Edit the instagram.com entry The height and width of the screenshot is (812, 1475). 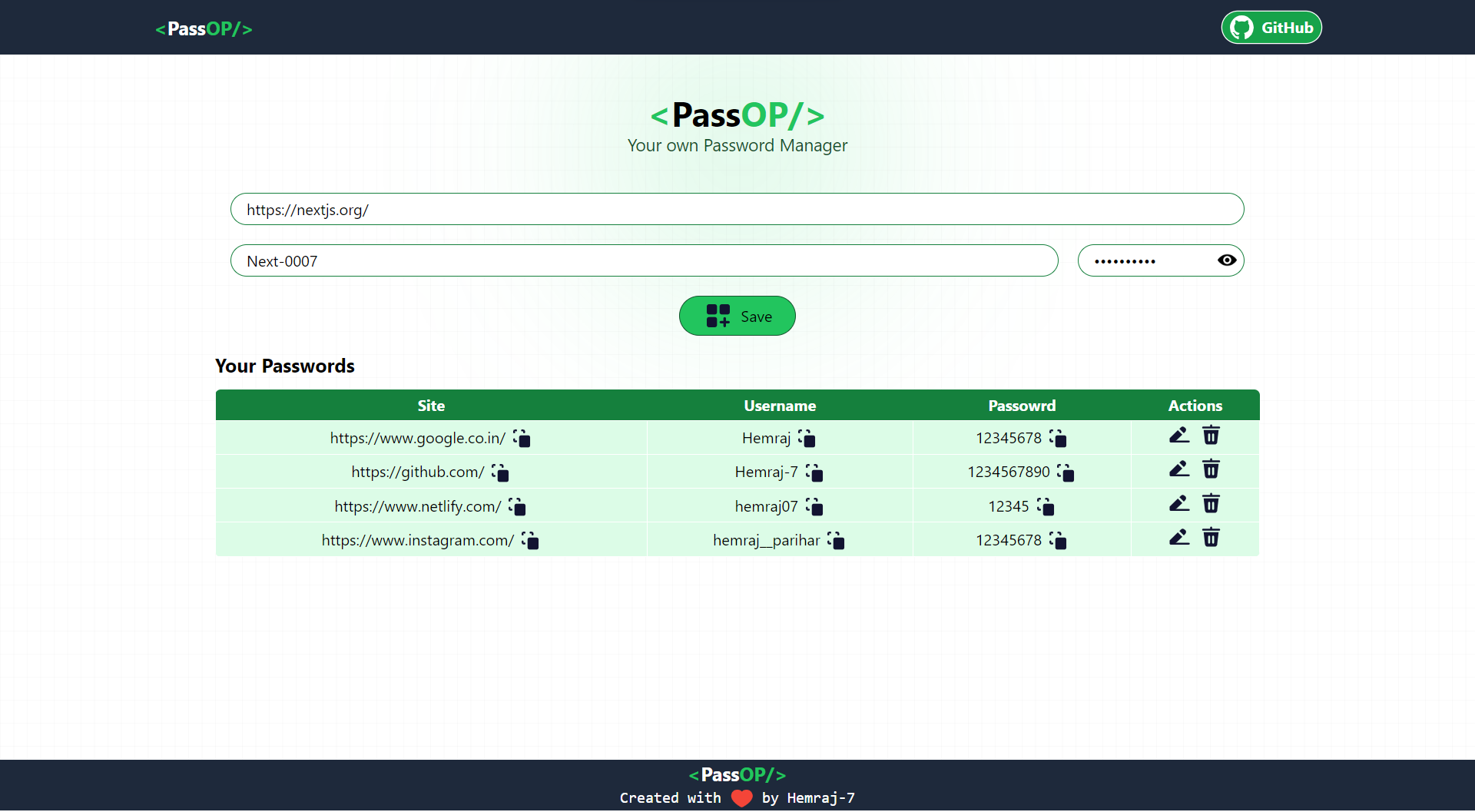(1179, 538)
